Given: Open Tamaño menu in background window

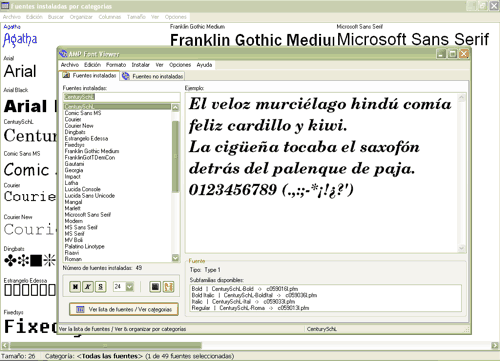Looking at the screenshot, I should [x=136, y=17].
